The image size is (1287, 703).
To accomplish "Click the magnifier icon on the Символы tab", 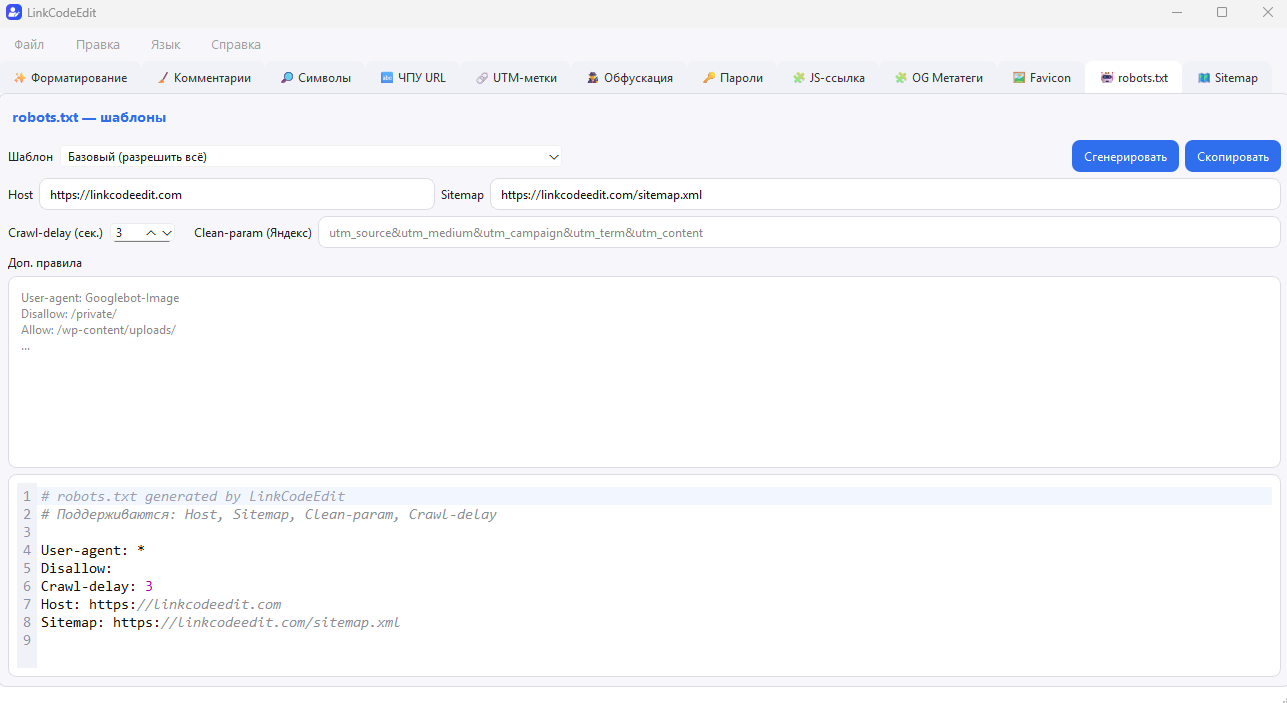I will [x=287, y=78].
